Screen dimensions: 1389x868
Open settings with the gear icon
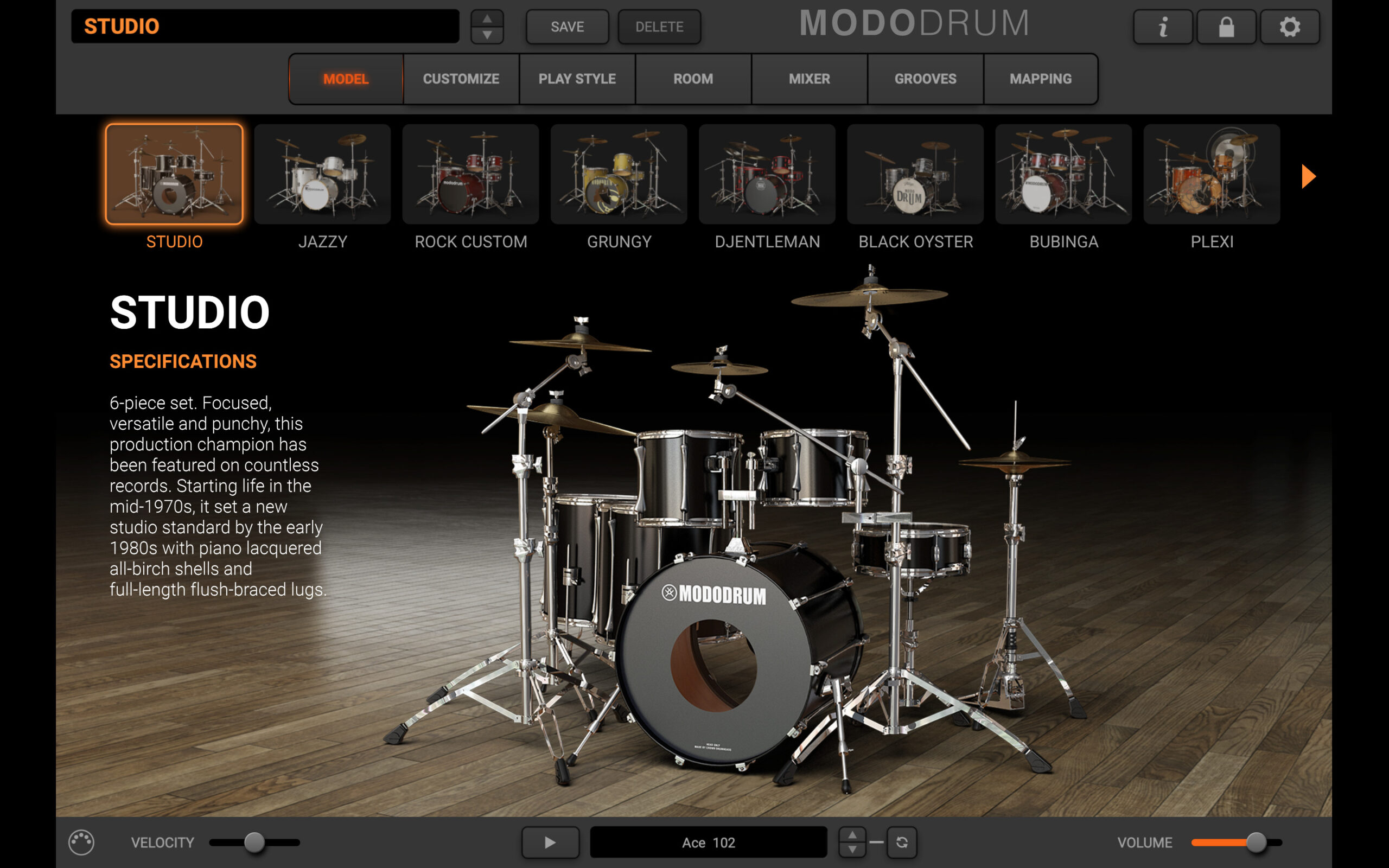point(1289,27)
